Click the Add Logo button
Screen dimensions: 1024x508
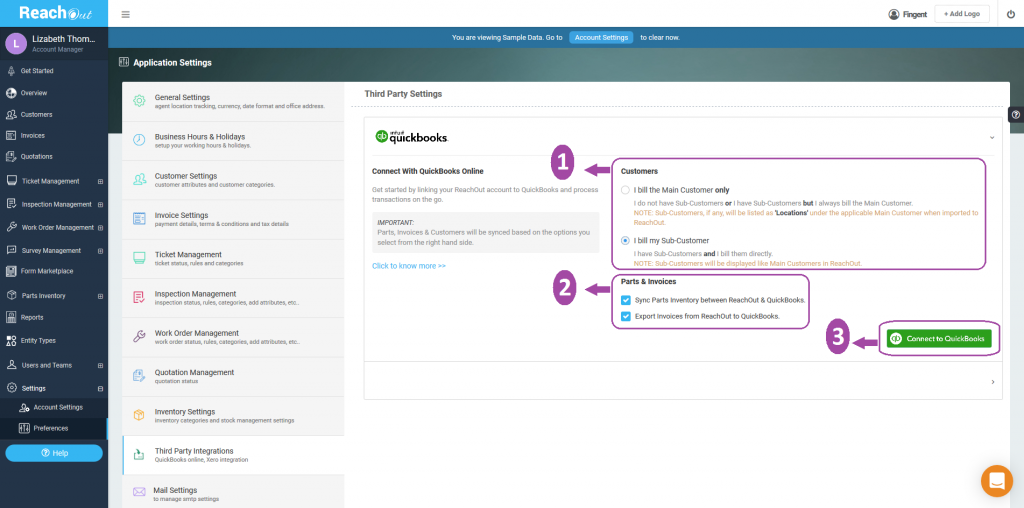coord(961,14)
